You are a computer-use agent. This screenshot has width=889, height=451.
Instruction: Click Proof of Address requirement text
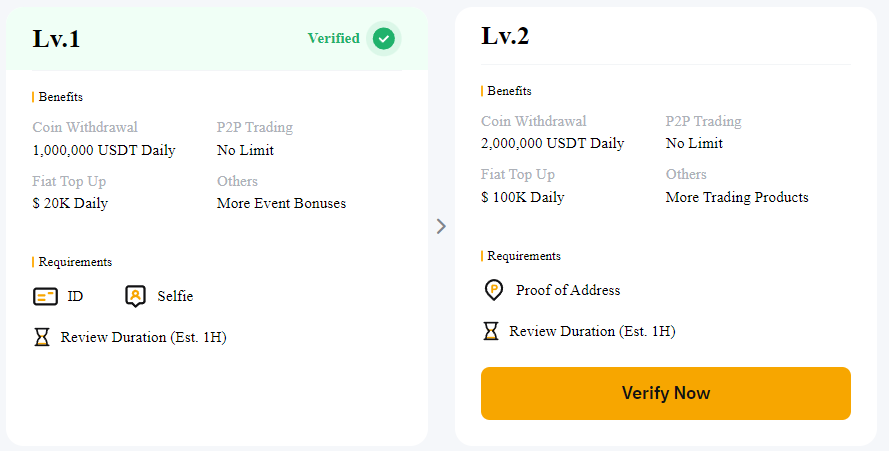[x=568, y=290]
